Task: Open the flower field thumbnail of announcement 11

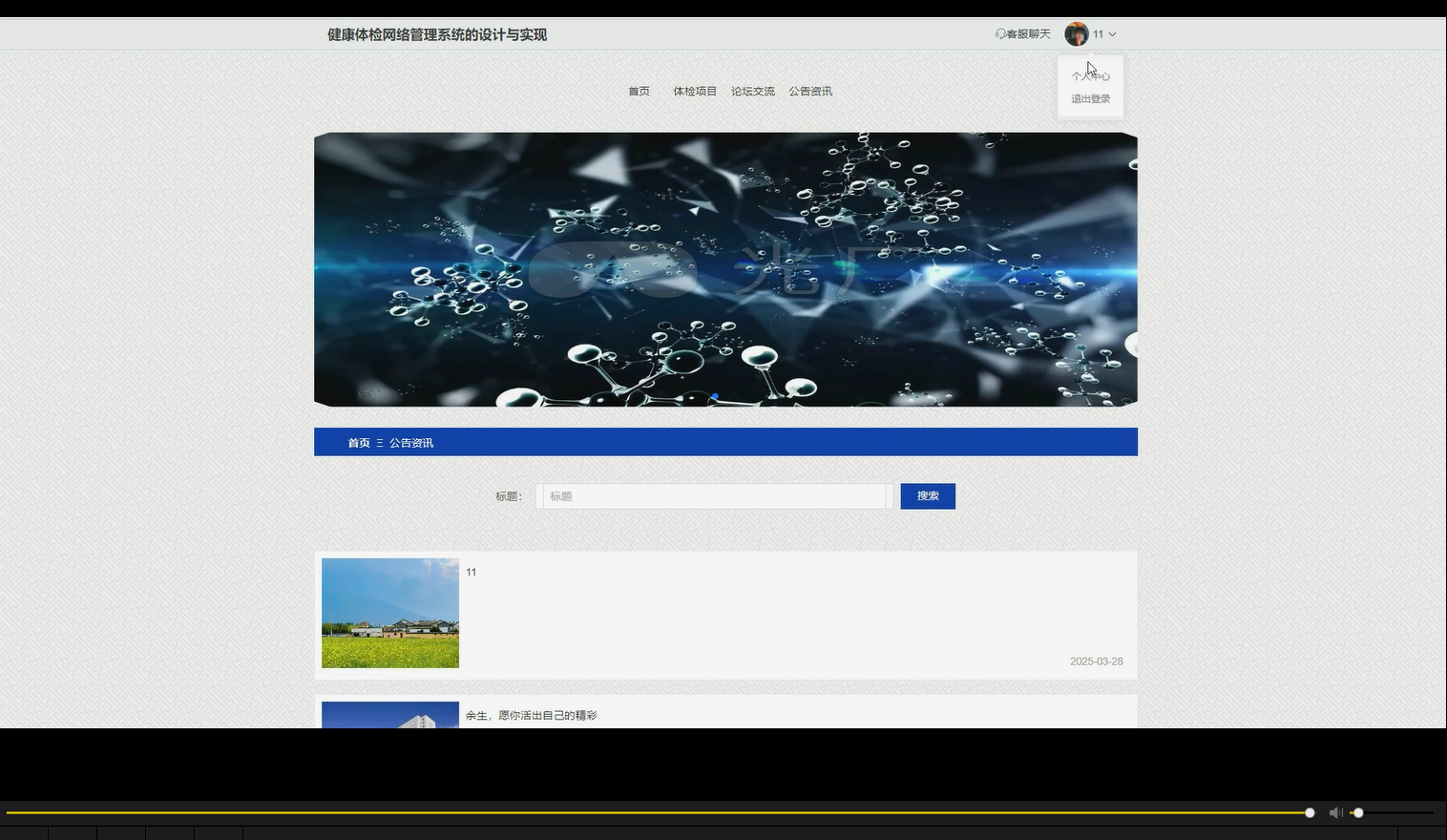Action: 390,613
